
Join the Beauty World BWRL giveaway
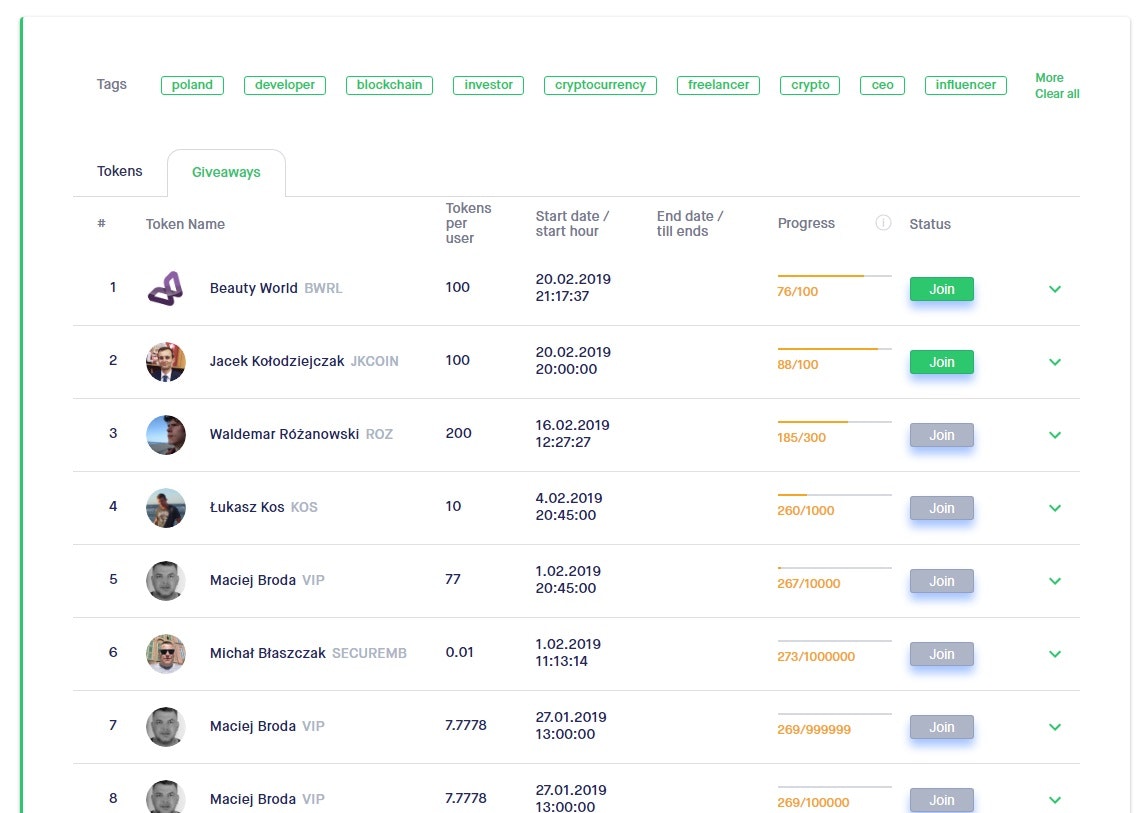pyautogui.click(x=940, y=288)
